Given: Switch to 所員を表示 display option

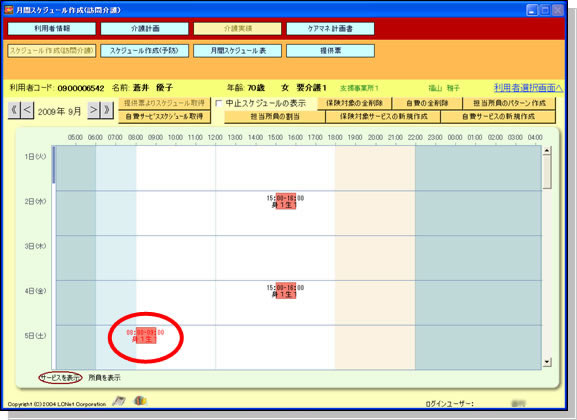Looking at the screenshot, I should 105,378.
